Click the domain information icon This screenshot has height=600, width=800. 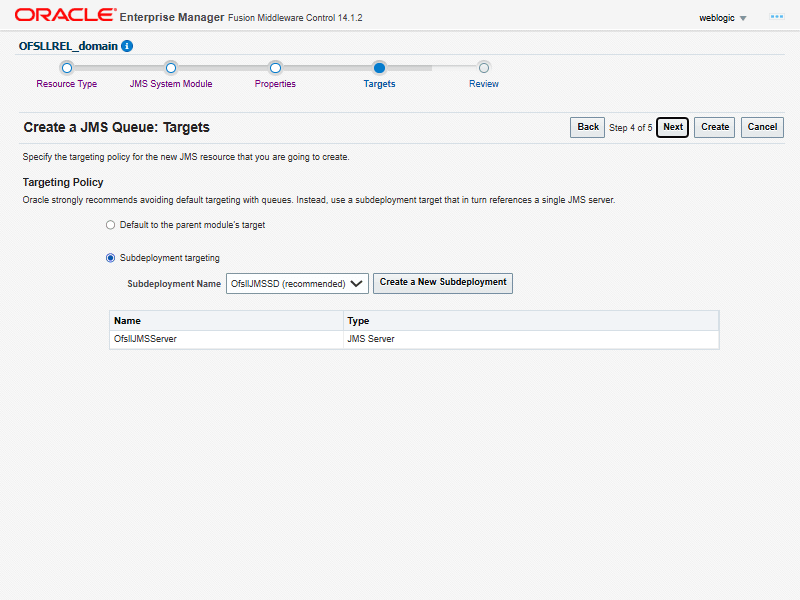(x=127, y=46)
